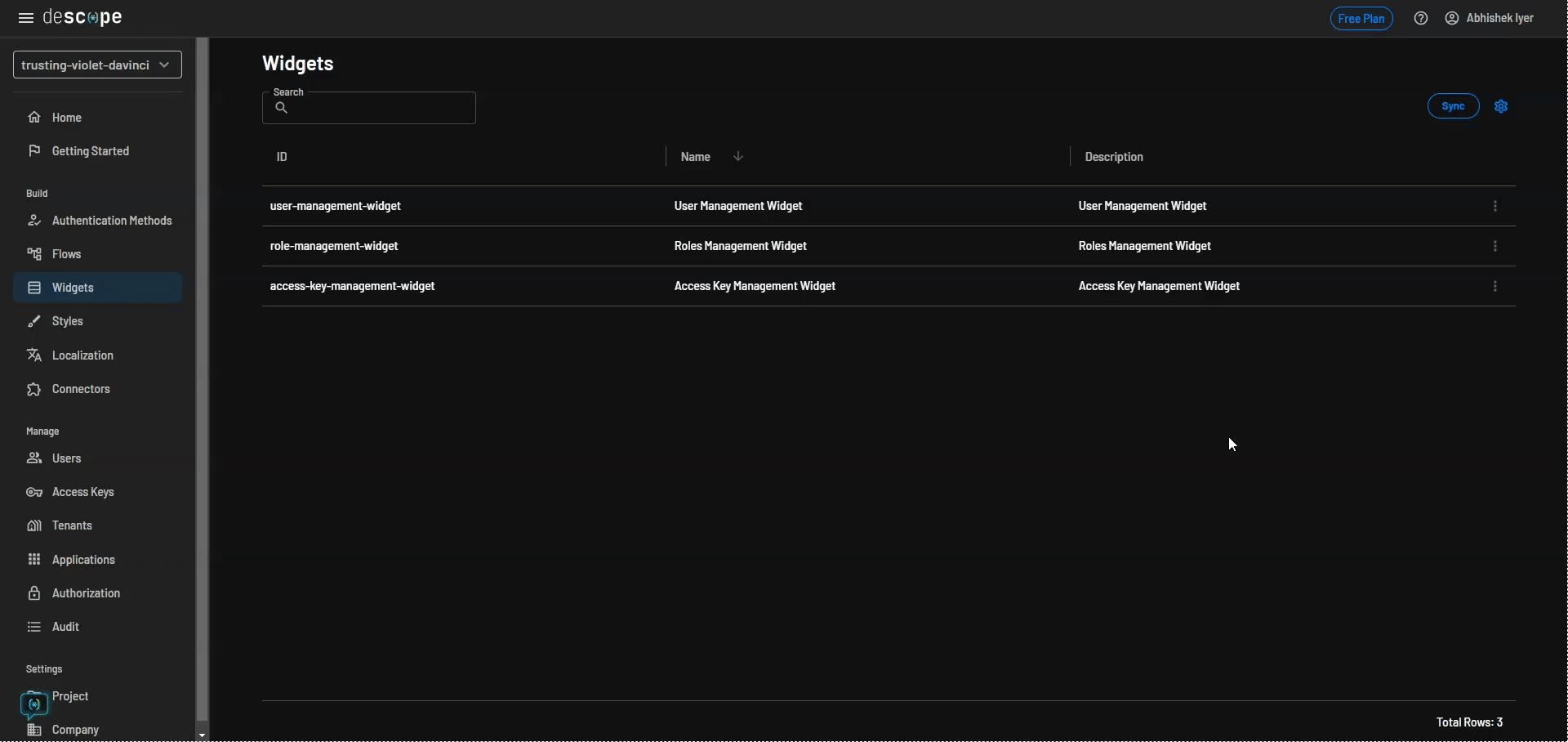Screen dimensions: 1568x742
Task: Click the Home icon in sidebar
Action: pos(34,118)
